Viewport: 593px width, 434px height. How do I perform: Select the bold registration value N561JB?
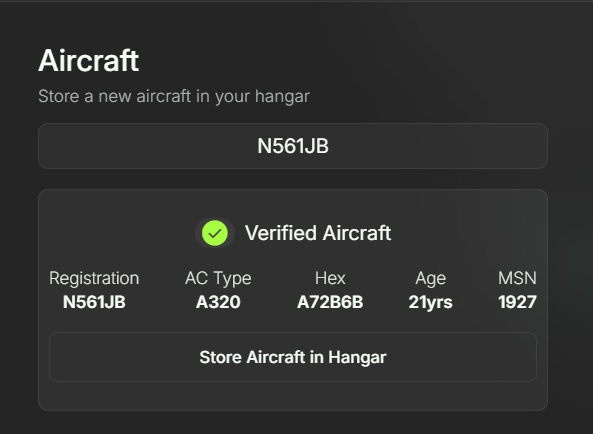[x=94, y=302]
